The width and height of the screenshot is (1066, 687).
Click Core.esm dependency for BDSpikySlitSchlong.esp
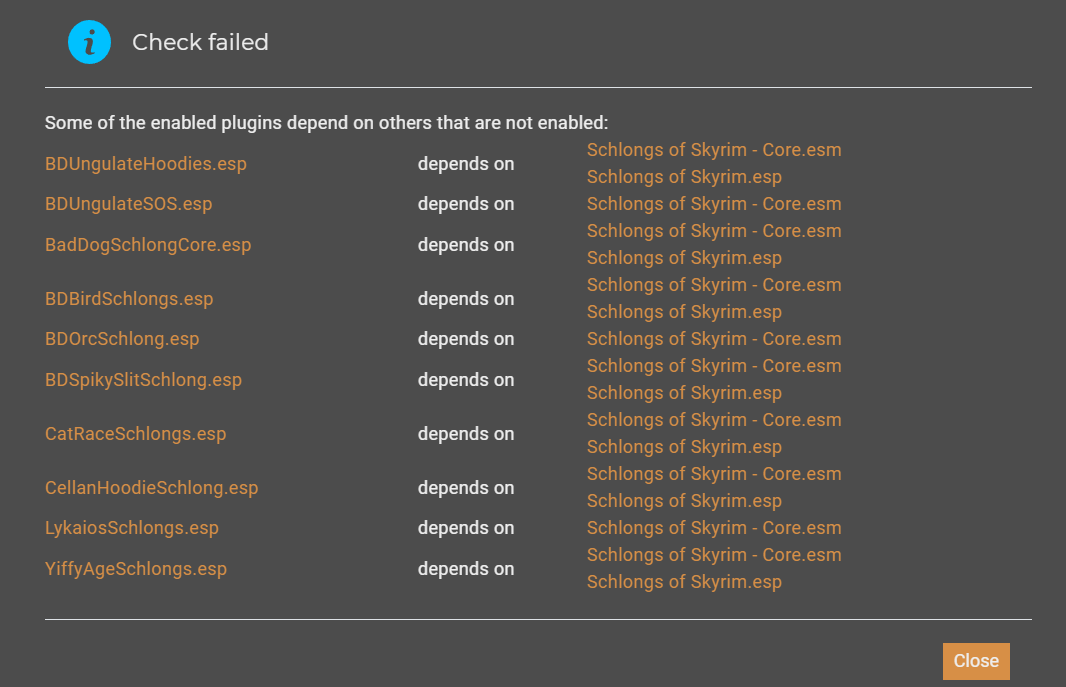(x=714, y=366)
